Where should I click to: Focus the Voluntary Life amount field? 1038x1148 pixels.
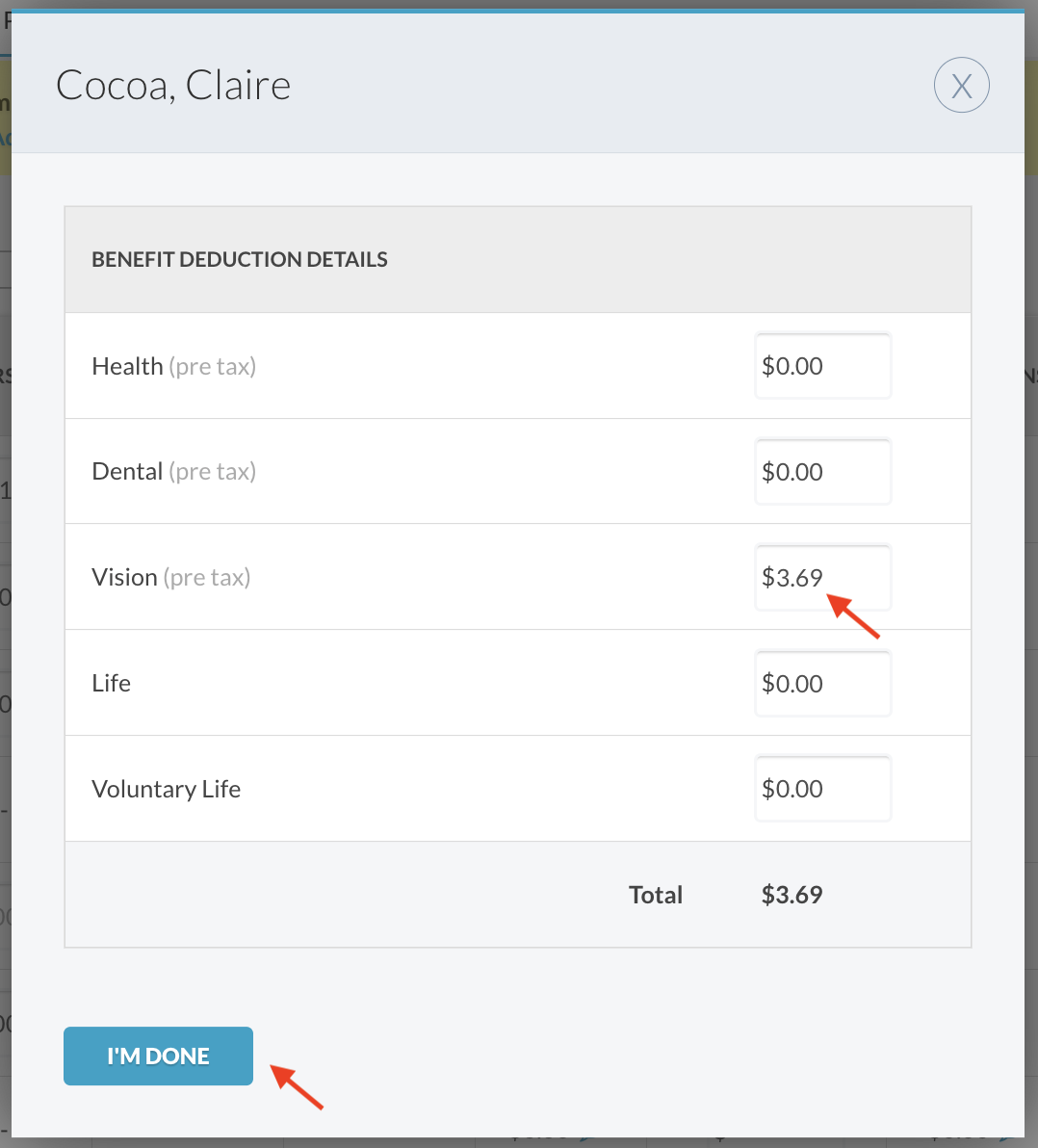coord(822,789)
